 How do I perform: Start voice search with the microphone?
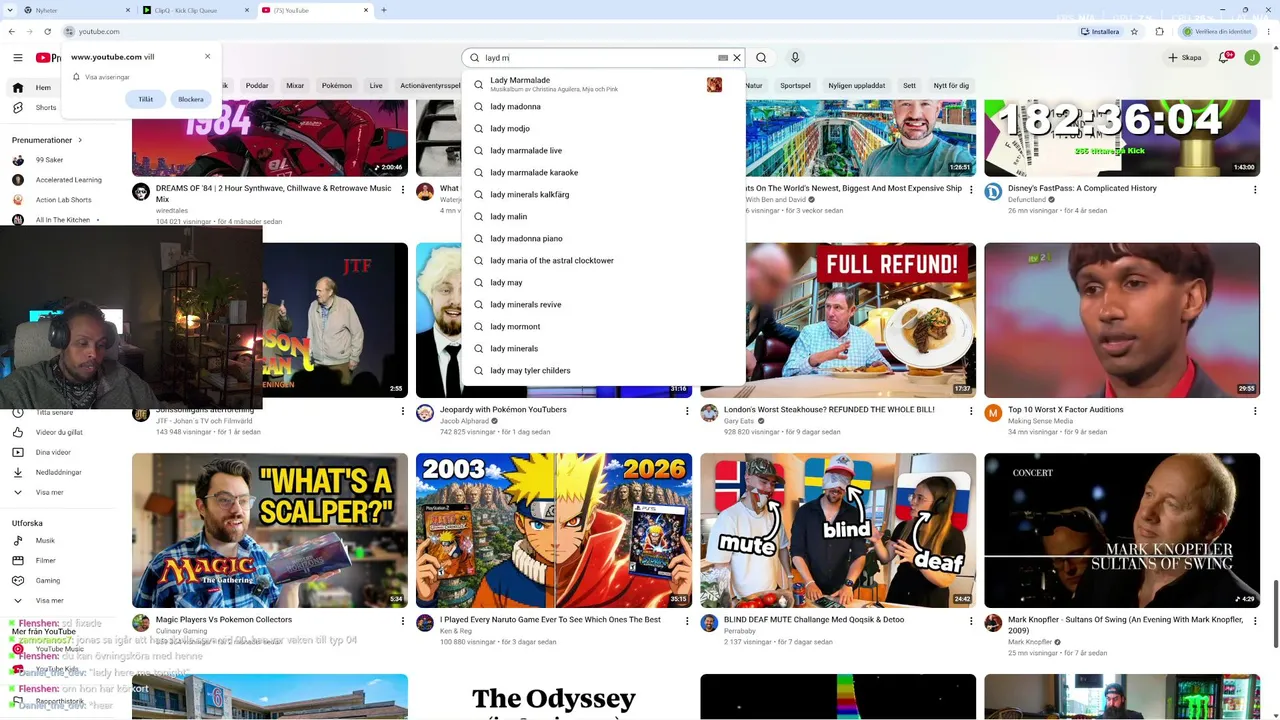click(795, 58)
